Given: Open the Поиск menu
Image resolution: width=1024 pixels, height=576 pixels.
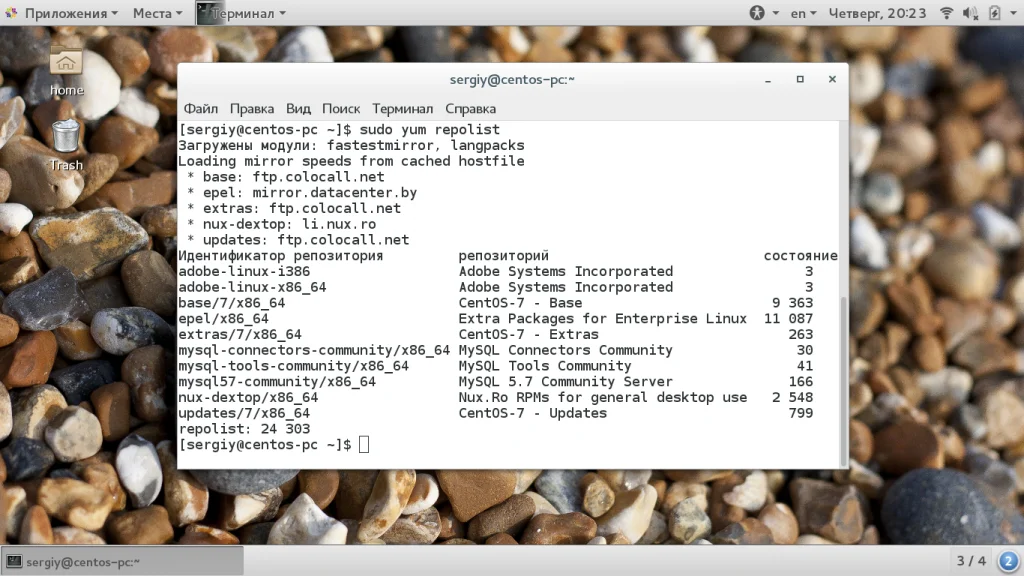Looking at the screenshot, I should click(x=341, y=108).
